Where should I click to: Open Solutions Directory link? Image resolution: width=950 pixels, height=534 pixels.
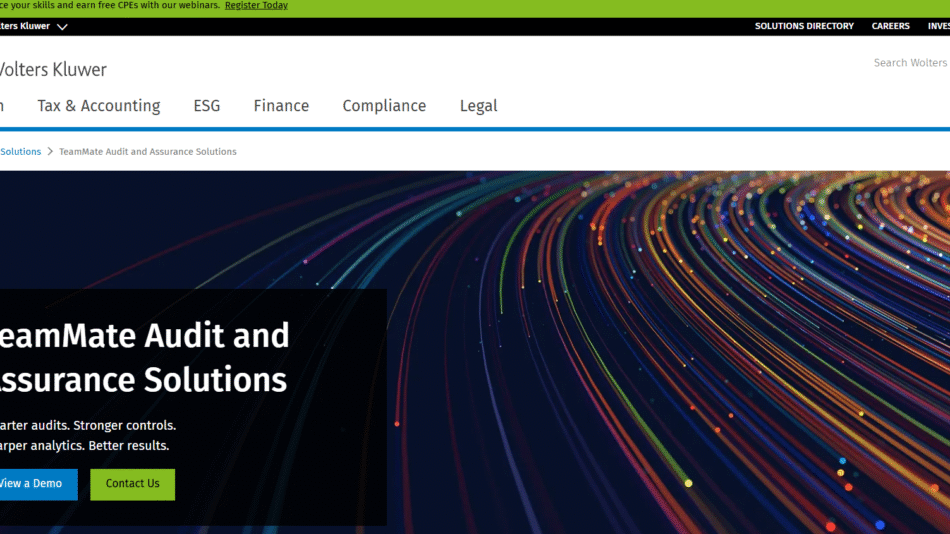[x=804, y=26]
